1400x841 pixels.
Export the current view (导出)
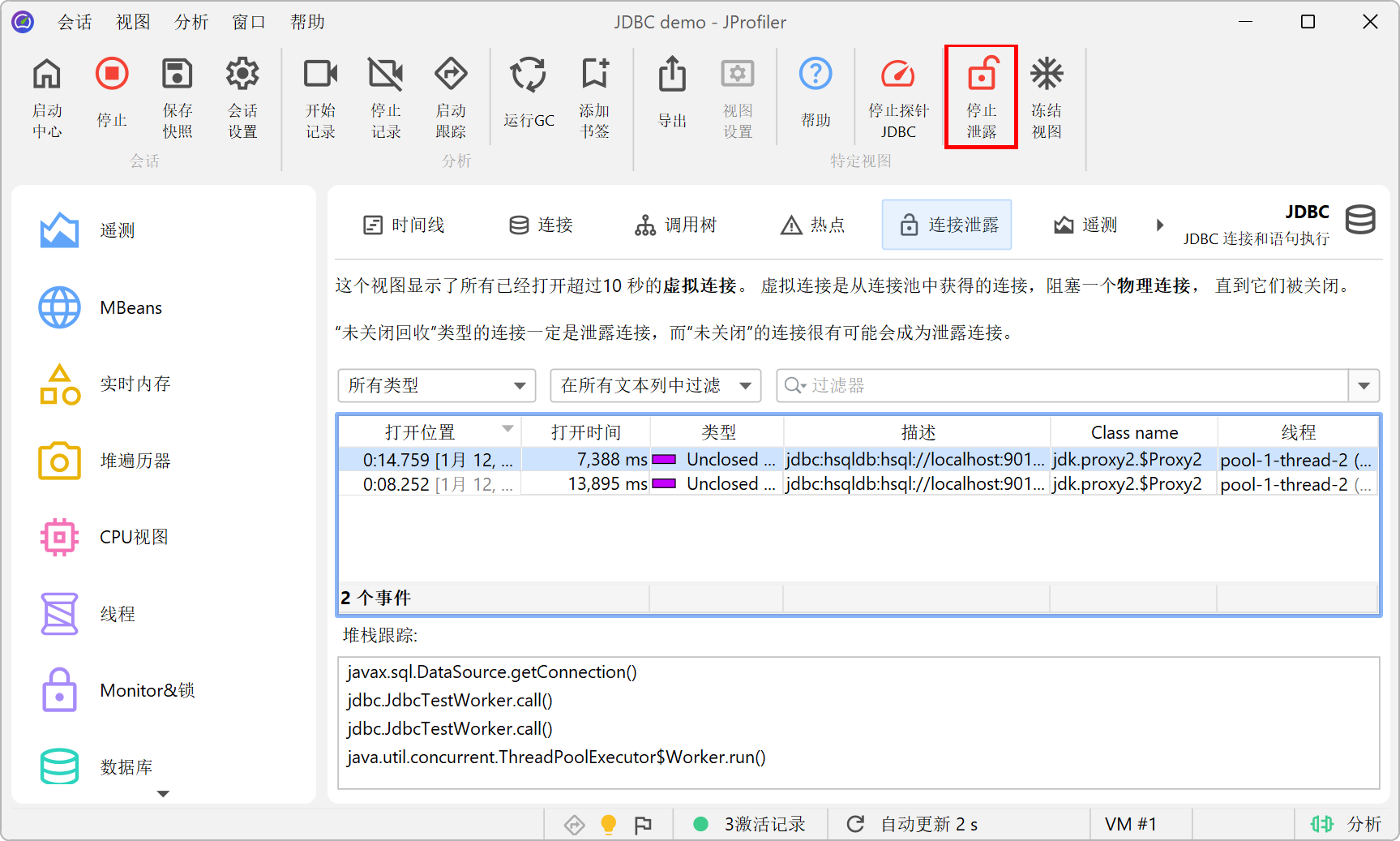pos(672,92)
